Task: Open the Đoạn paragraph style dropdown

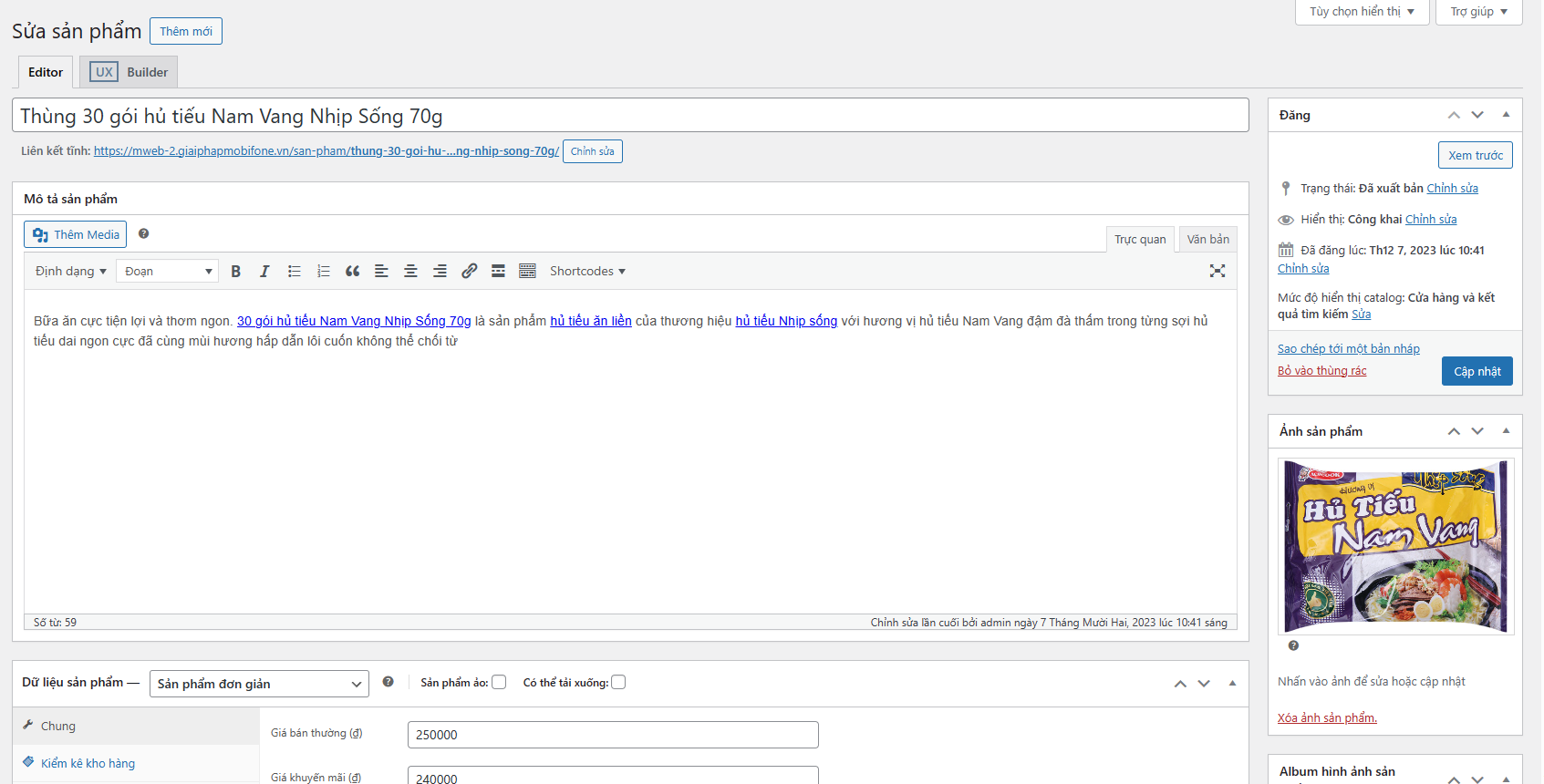Action: (x=167, y=271)
